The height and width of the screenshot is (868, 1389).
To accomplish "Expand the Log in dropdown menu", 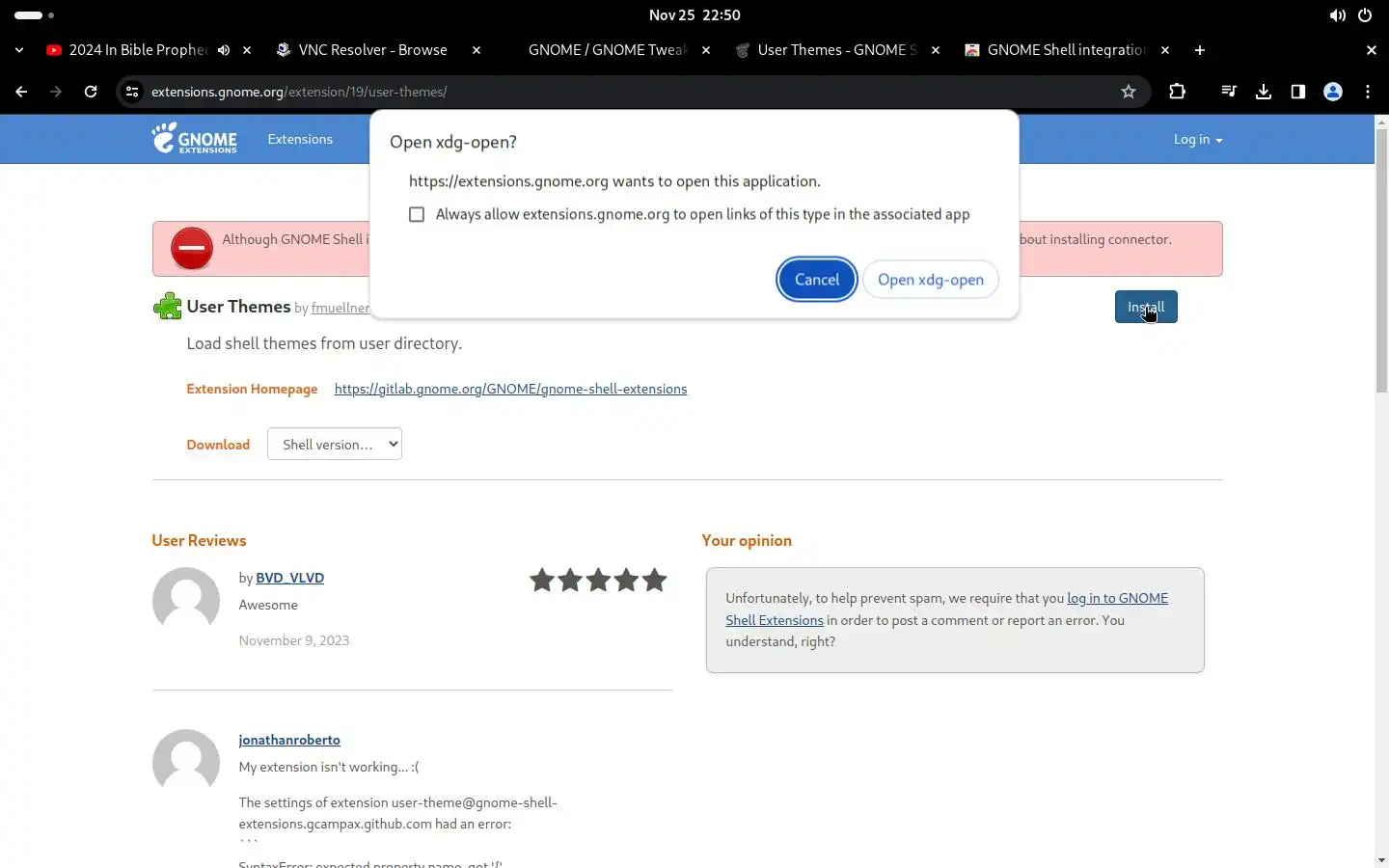I will click(1198, 140).
